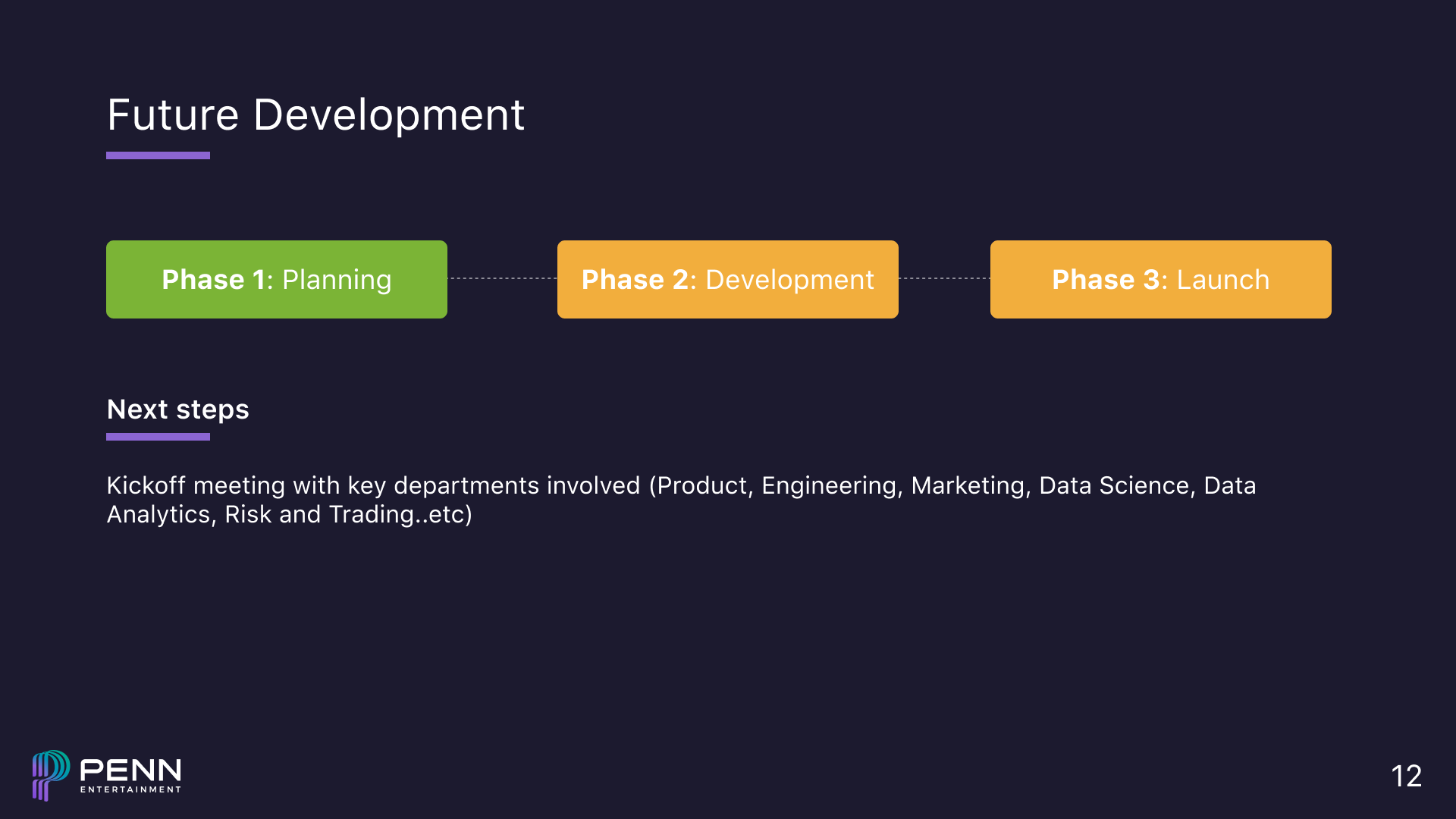Screen dimensions: 1456x819
Task: Select the orange Phase 2: Development box
Action: 727,279
